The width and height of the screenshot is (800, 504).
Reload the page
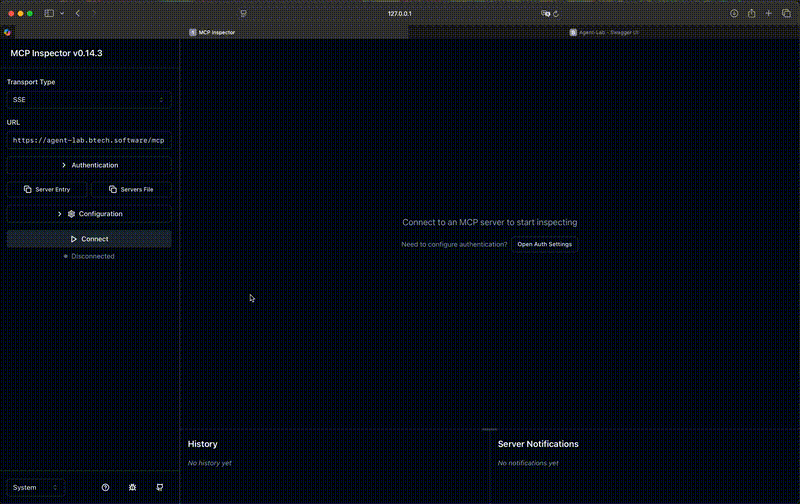pyautogui.click(x=556, y=14)
